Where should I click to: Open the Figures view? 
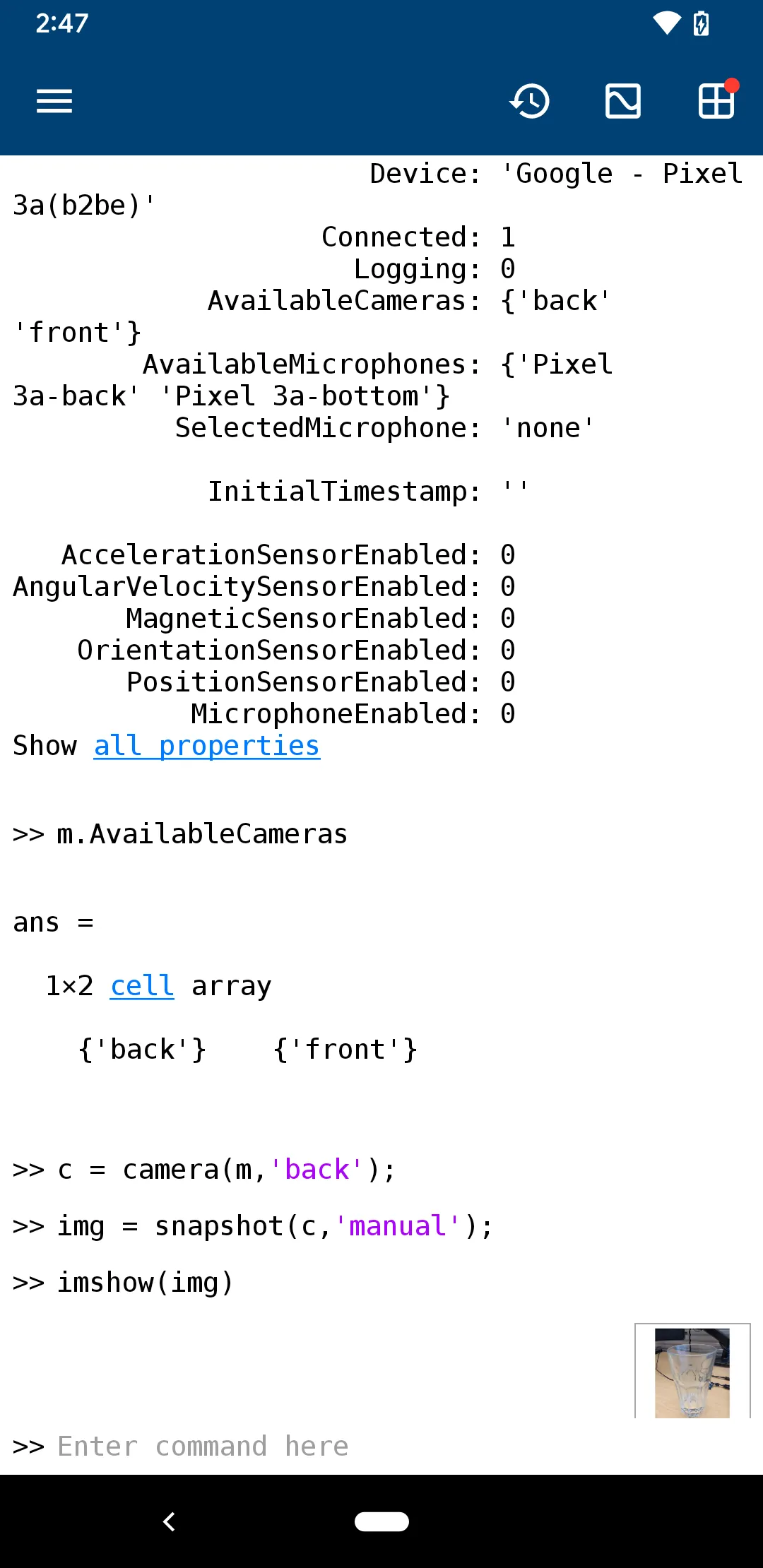point(622,101)
